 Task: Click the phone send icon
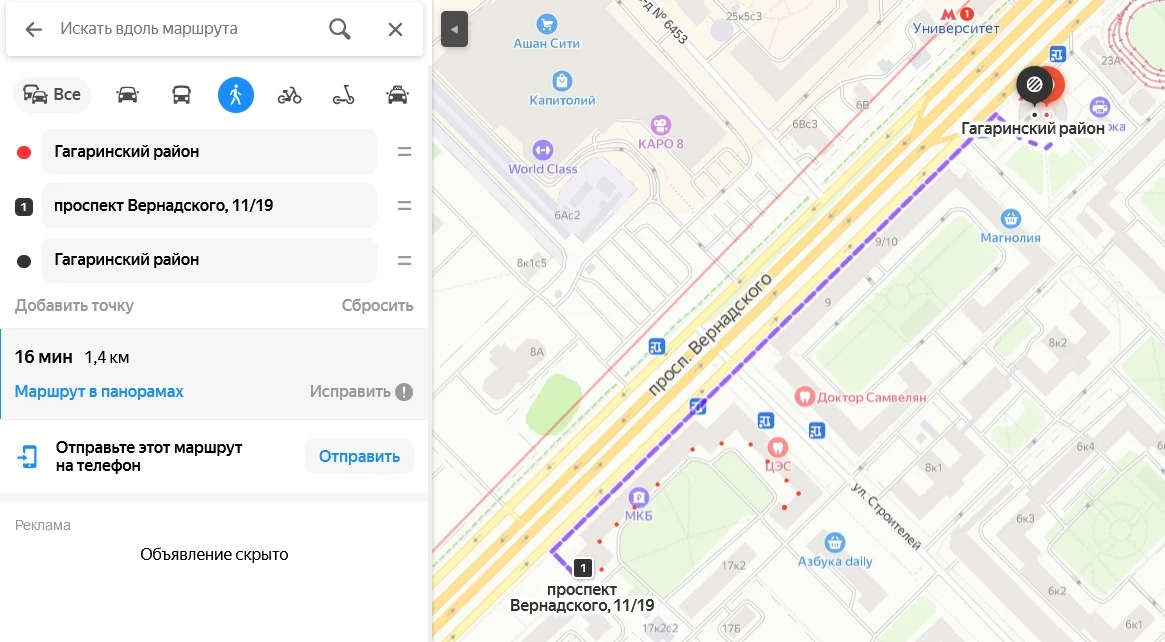27,456
